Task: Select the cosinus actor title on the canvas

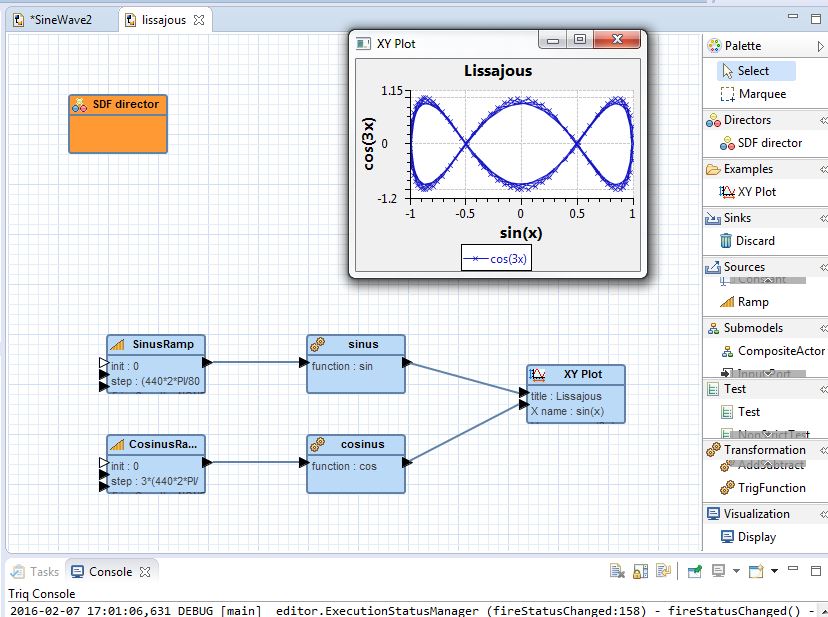Action: pos(363,444)
